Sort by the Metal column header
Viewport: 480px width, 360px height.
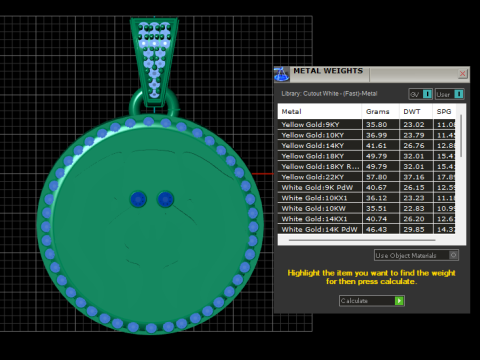(320, 112)
